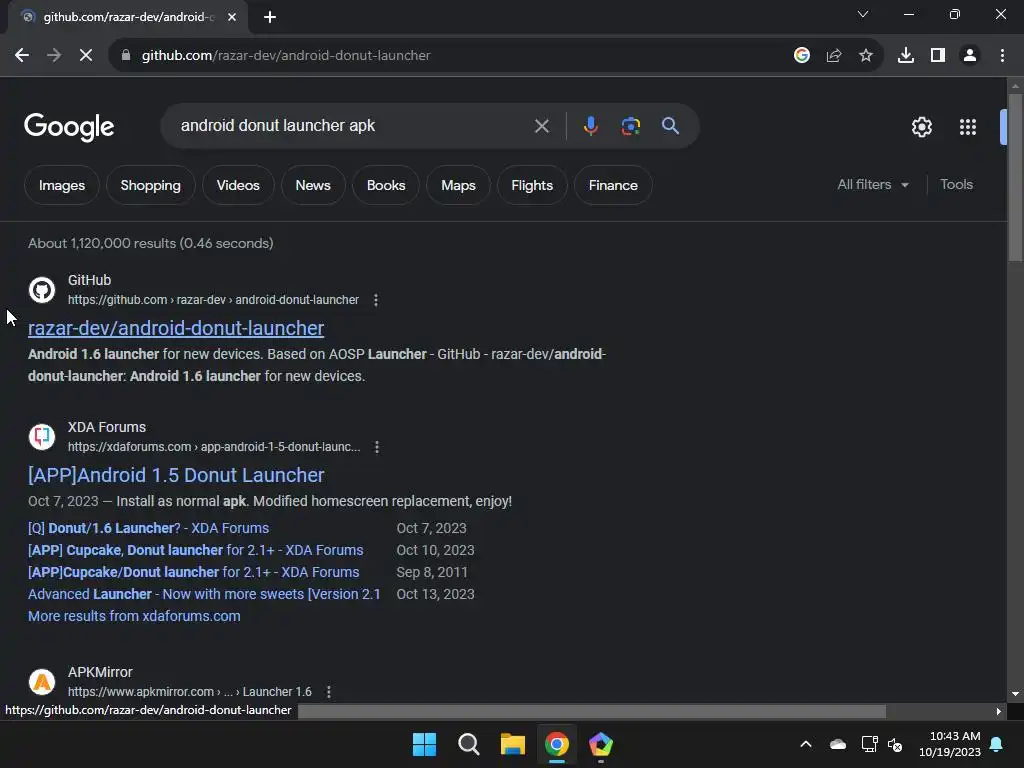This screenshot has height=768, width=1024.
Task: Open more options for XDA Forums result
Action: pos(377,447)
